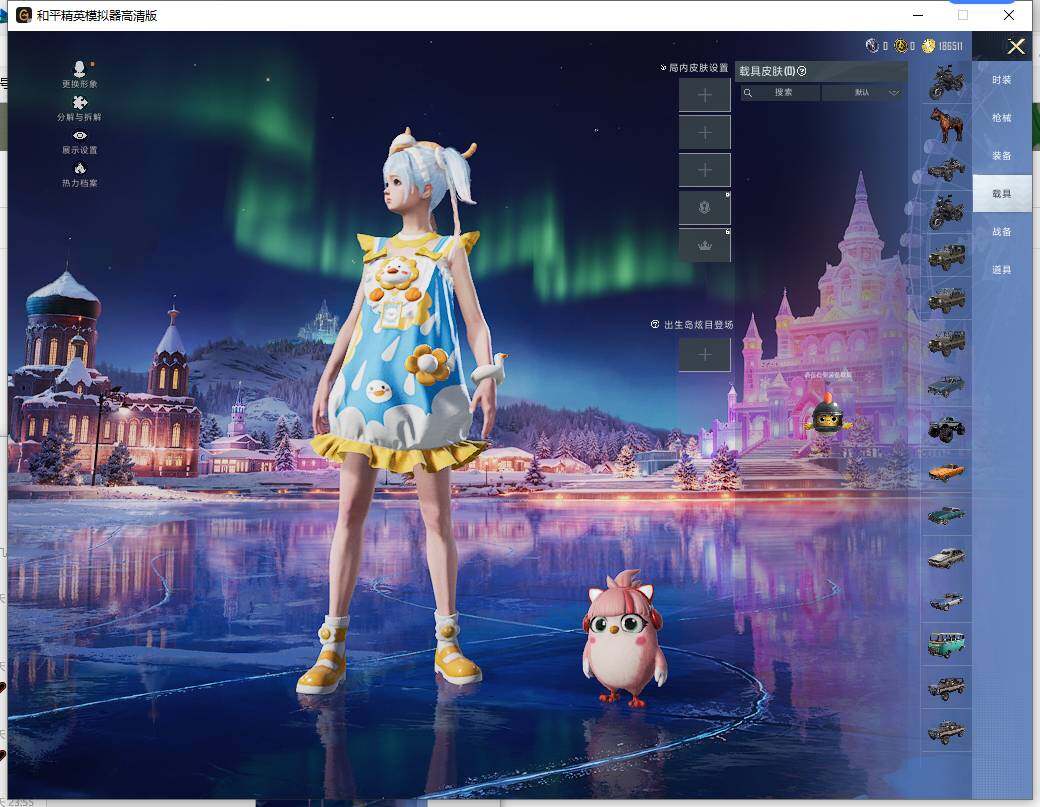This screenshot has width=1040, height=807.
Task: Select the horse mount skin thumbnail
Action: click(946, 125)
